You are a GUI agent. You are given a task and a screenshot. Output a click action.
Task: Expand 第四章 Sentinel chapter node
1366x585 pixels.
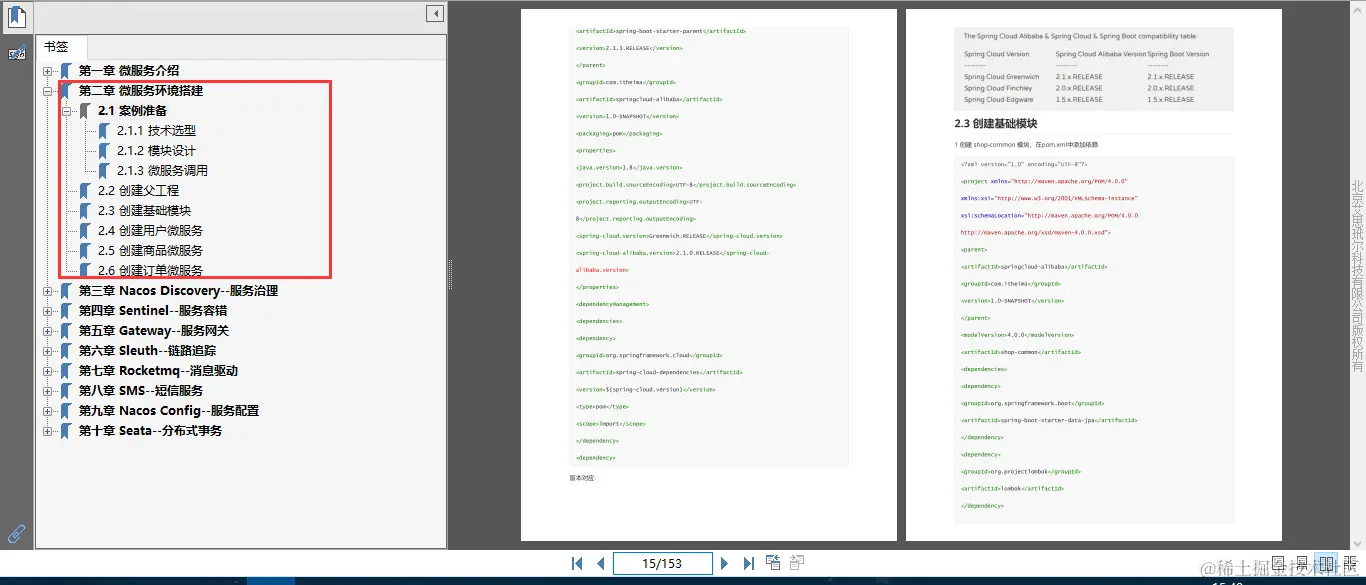(47, 311)
